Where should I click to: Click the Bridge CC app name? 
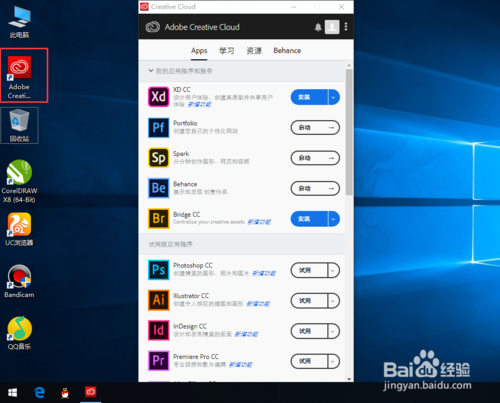[x=187, y=215]
